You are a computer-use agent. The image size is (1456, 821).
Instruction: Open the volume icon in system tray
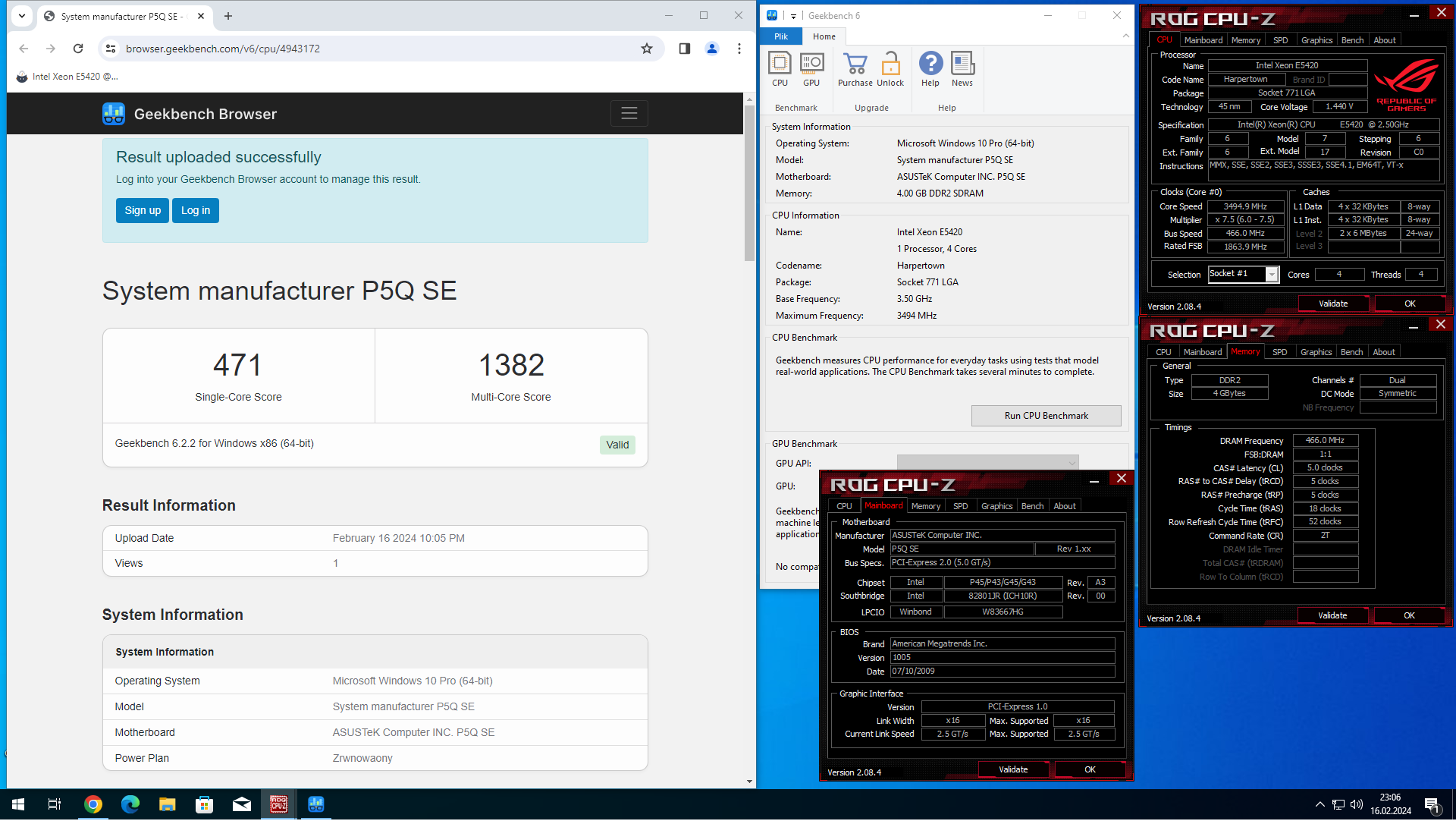1357,805
